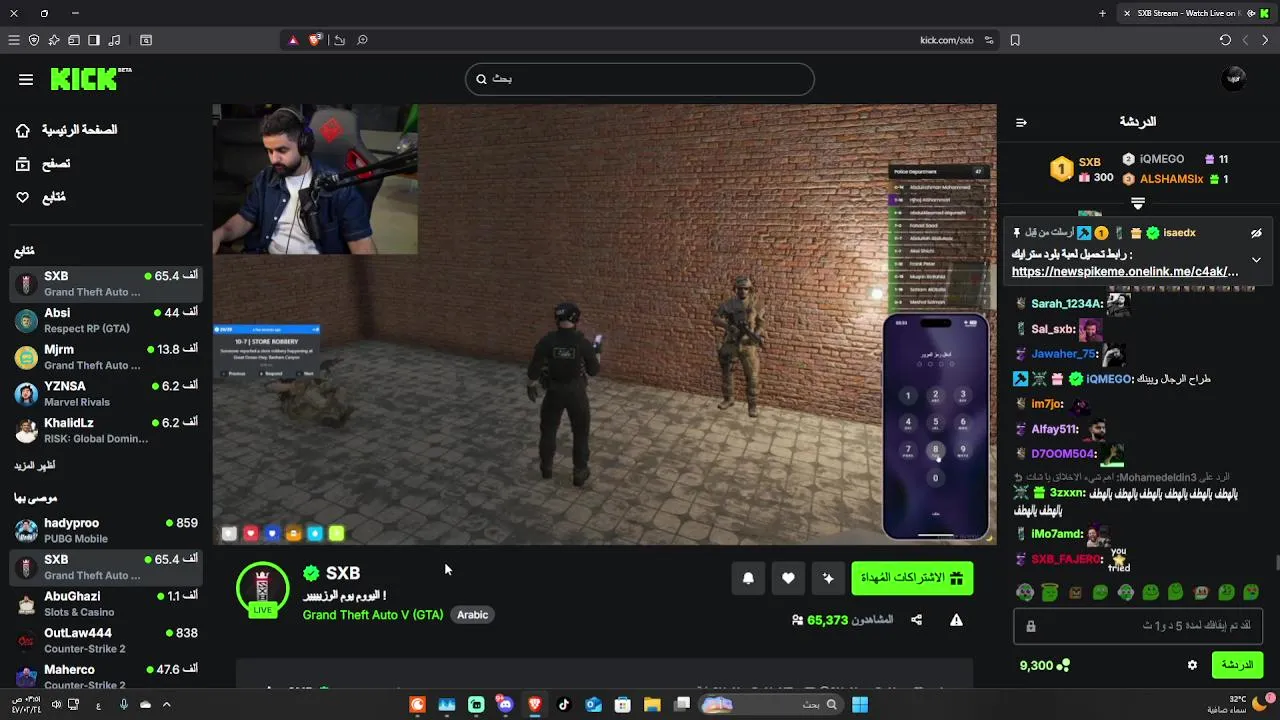Viewport: 1280px width, 720px height.
Task: Open YZNSA Marvel Rivals channel
Action: 106,394
